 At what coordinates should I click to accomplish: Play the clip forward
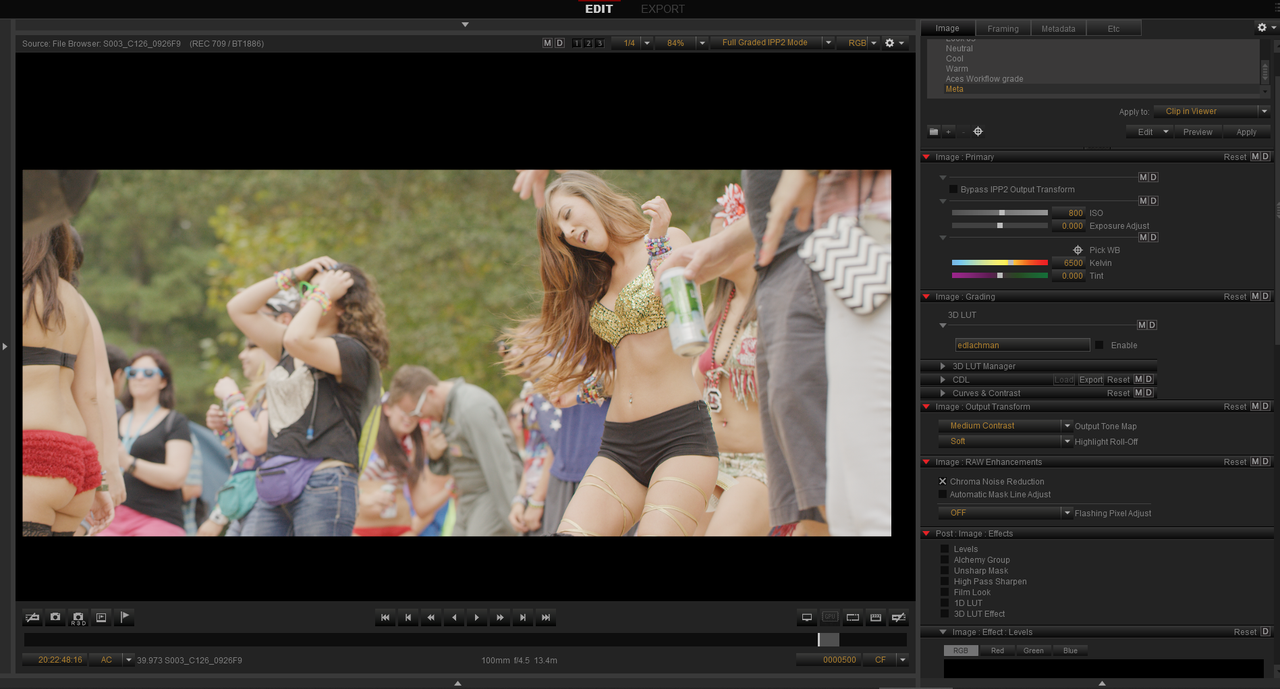[x=477, y=618]
